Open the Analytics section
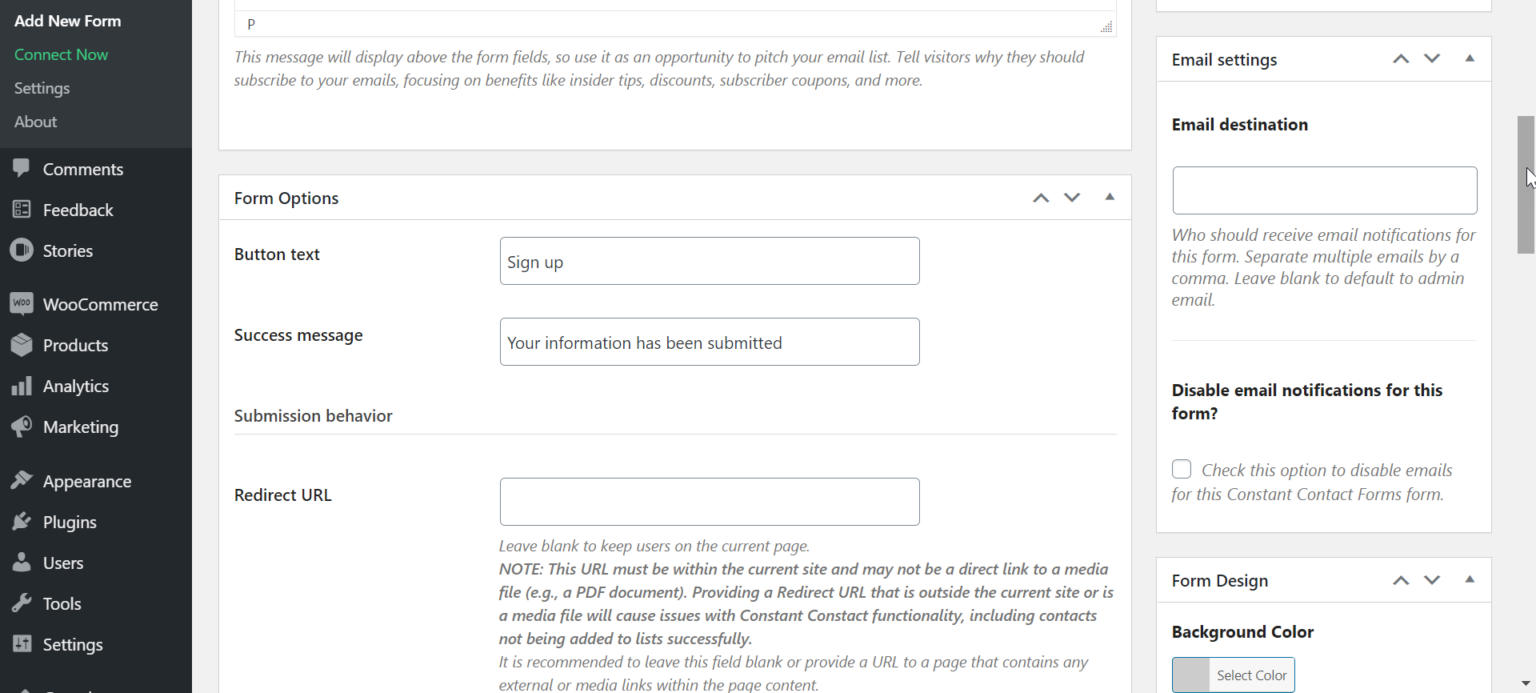 pyautogui.click(x=74, y=385)
